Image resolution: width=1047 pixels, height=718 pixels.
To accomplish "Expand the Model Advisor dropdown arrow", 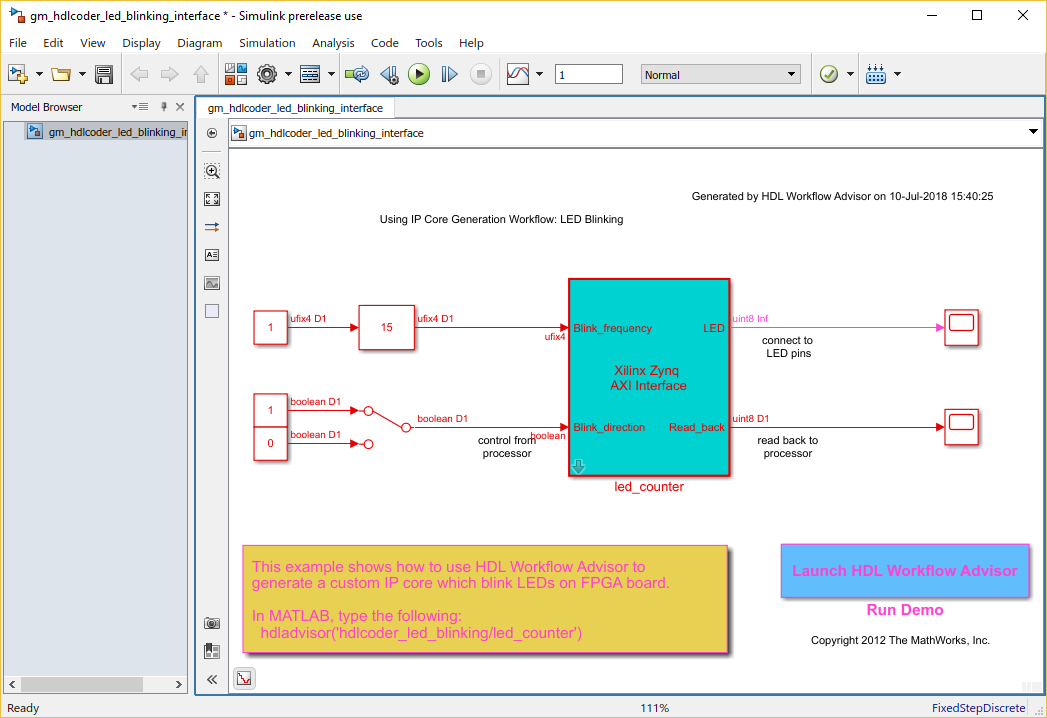I will (850, 74).
